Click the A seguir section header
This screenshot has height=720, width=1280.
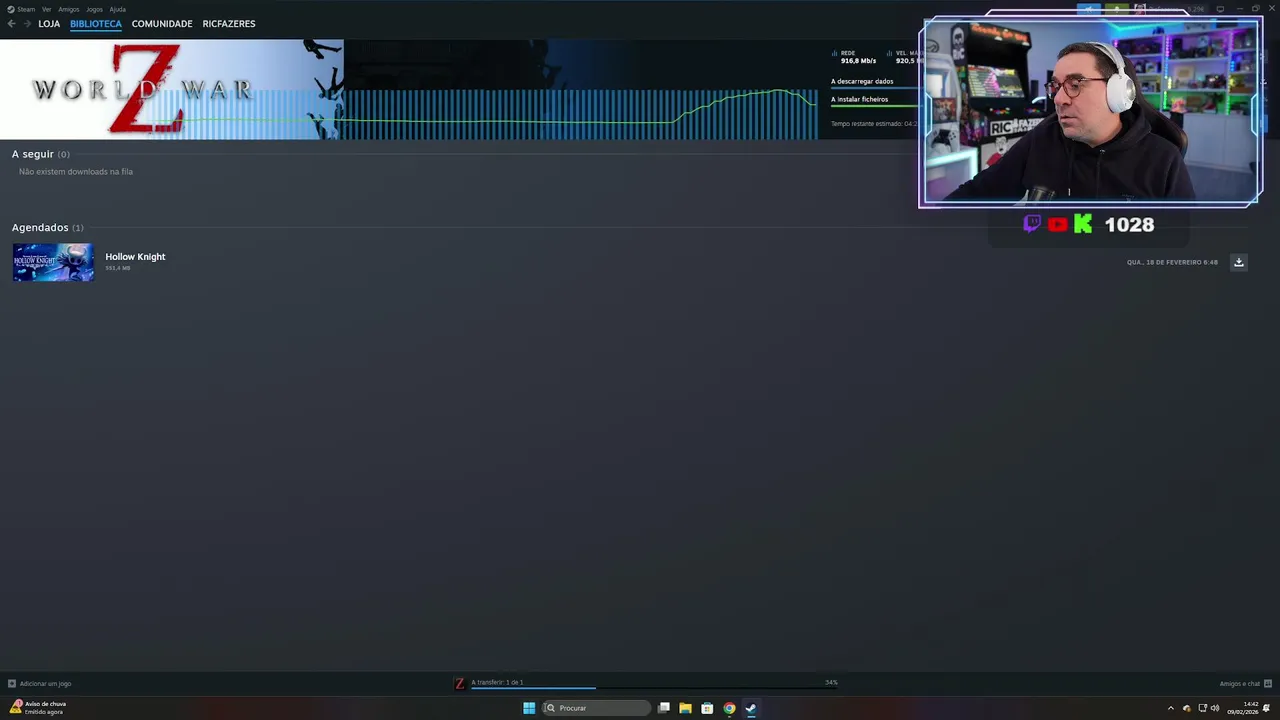click(x=41, y=154)
